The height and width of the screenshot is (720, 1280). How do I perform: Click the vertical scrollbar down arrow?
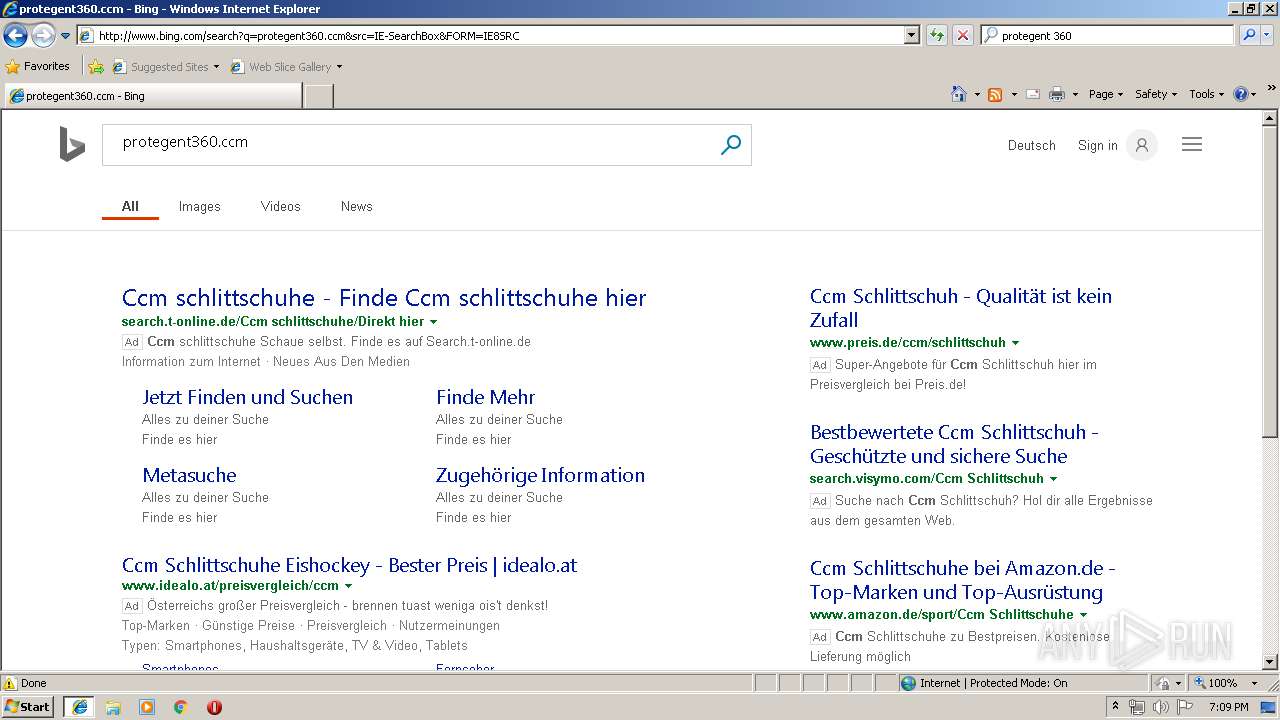tap(1270, 662)
